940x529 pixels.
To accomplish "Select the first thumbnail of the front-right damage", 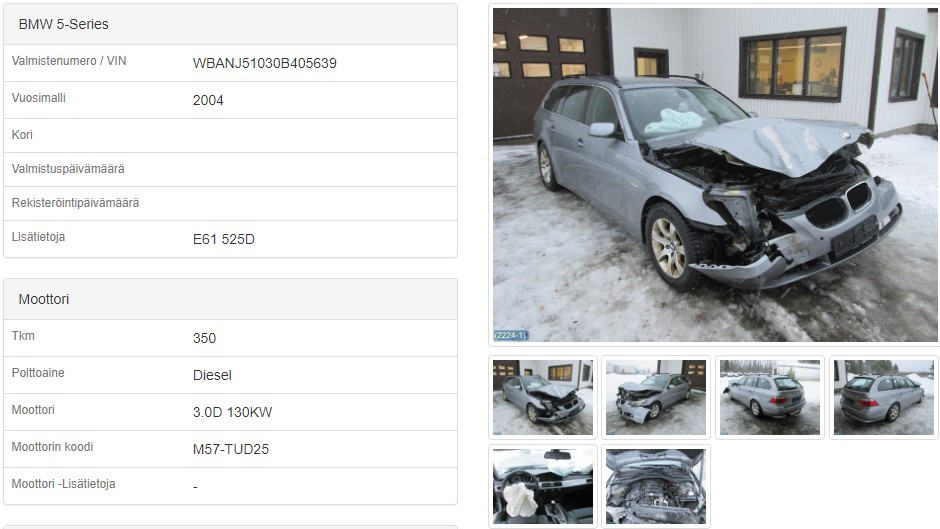I will pyautogui.click(x=543, y=397).
